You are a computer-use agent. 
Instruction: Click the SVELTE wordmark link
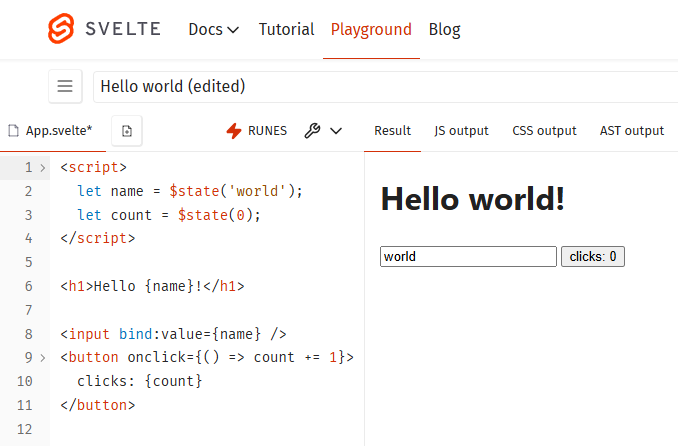tap(123, 29)
